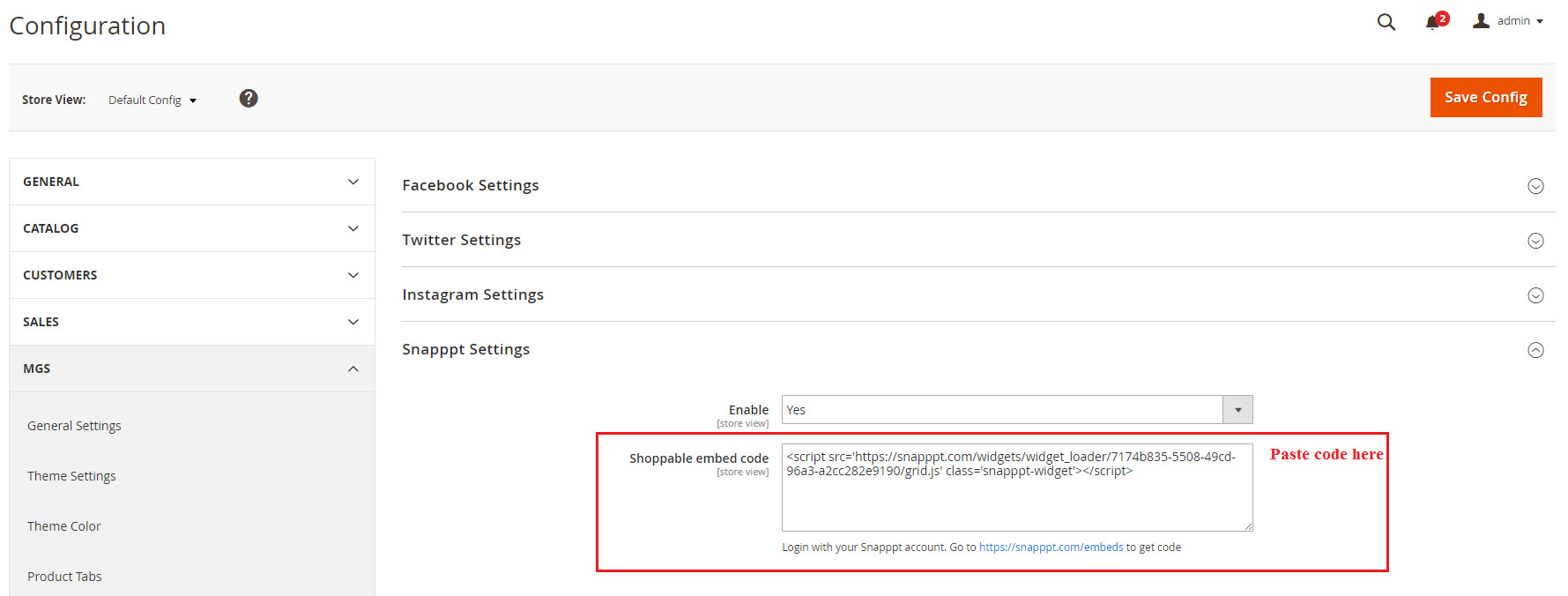Click the Enable field label
The width and height of the screenshot is (1568, 596).
click(x=748, y=410)
